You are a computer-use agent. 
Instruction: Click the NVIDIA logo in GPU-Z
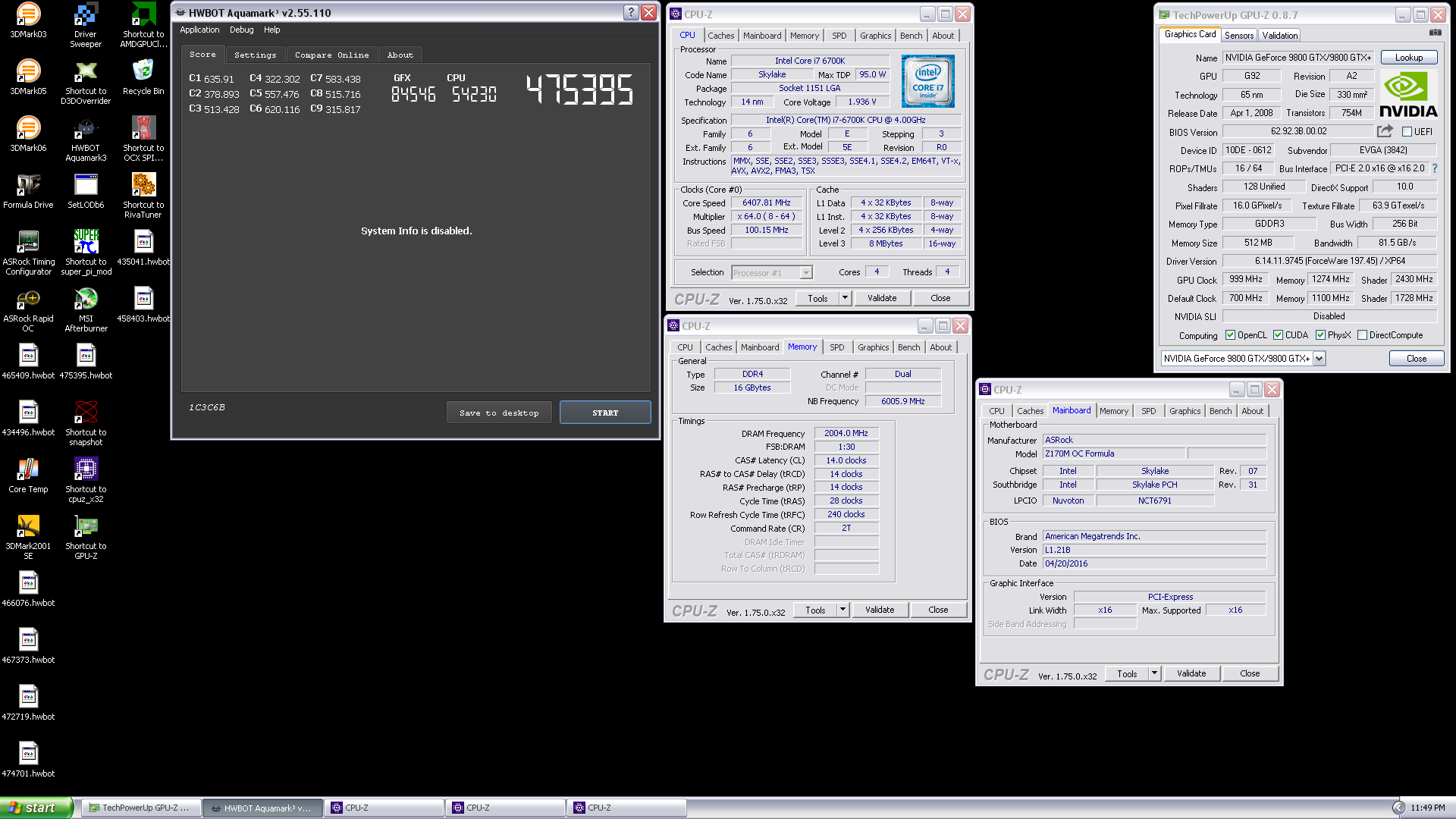coord(1408,94)
